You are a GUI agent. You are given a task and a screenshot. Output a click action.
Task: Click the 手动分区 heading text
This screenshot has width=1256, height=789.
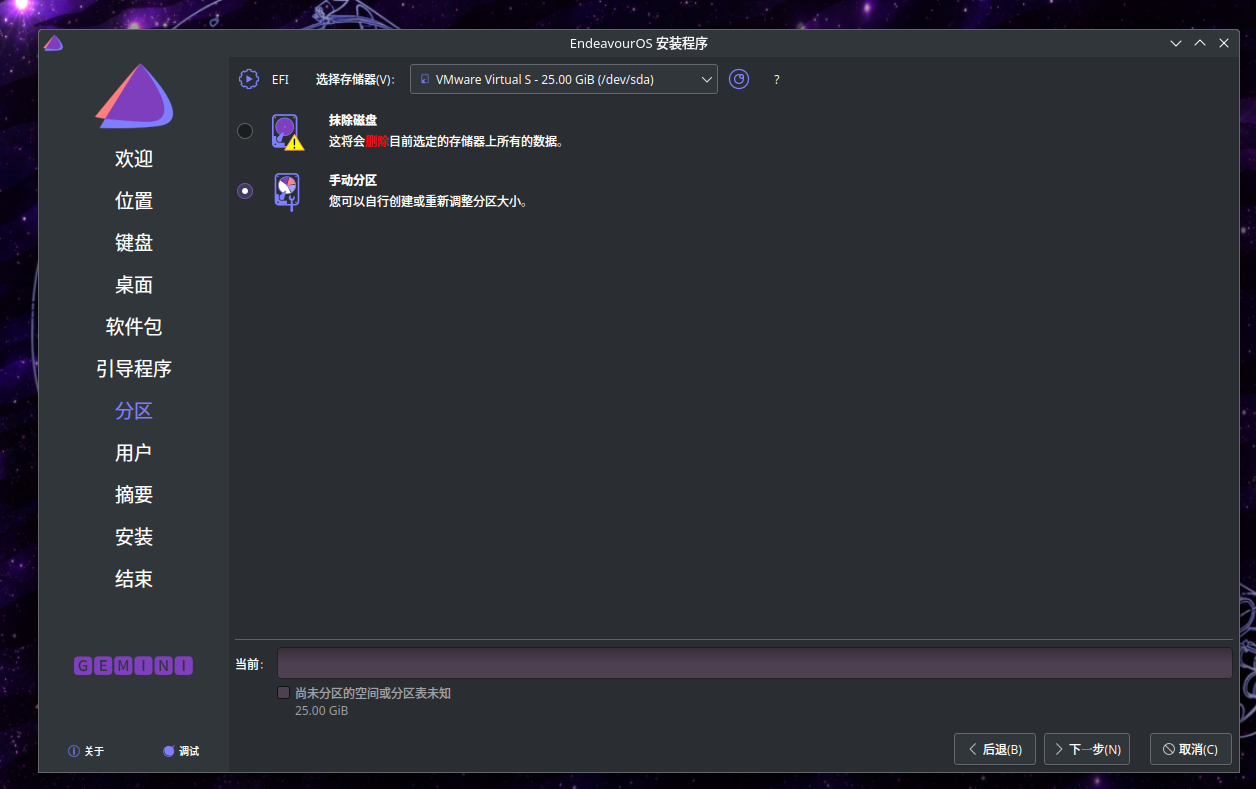353,180
